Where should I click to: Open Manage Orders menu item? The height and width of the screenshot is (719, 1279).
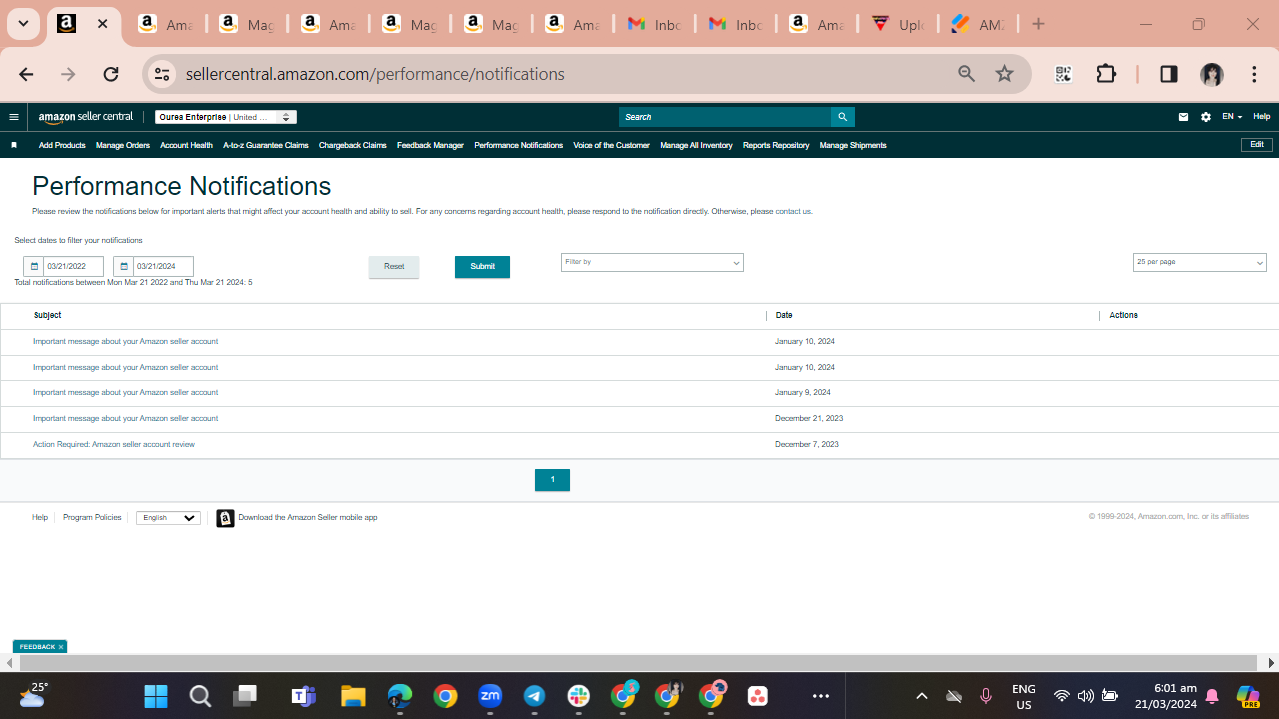coord(123,145)
